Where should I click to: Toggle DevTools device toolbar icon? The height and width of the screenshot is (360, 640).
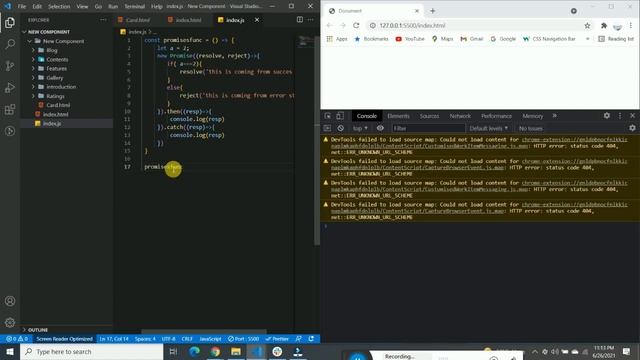[340, 116]
